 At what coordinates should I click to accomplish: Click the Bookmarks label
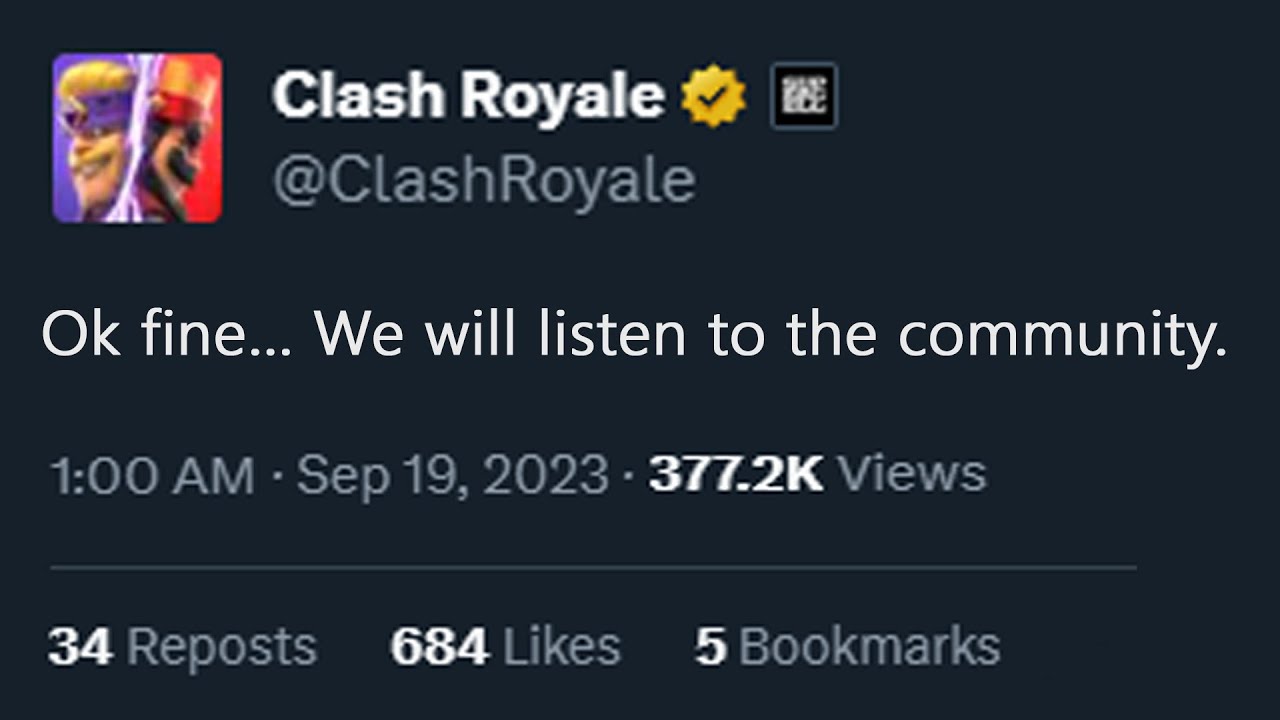(869, 647)
